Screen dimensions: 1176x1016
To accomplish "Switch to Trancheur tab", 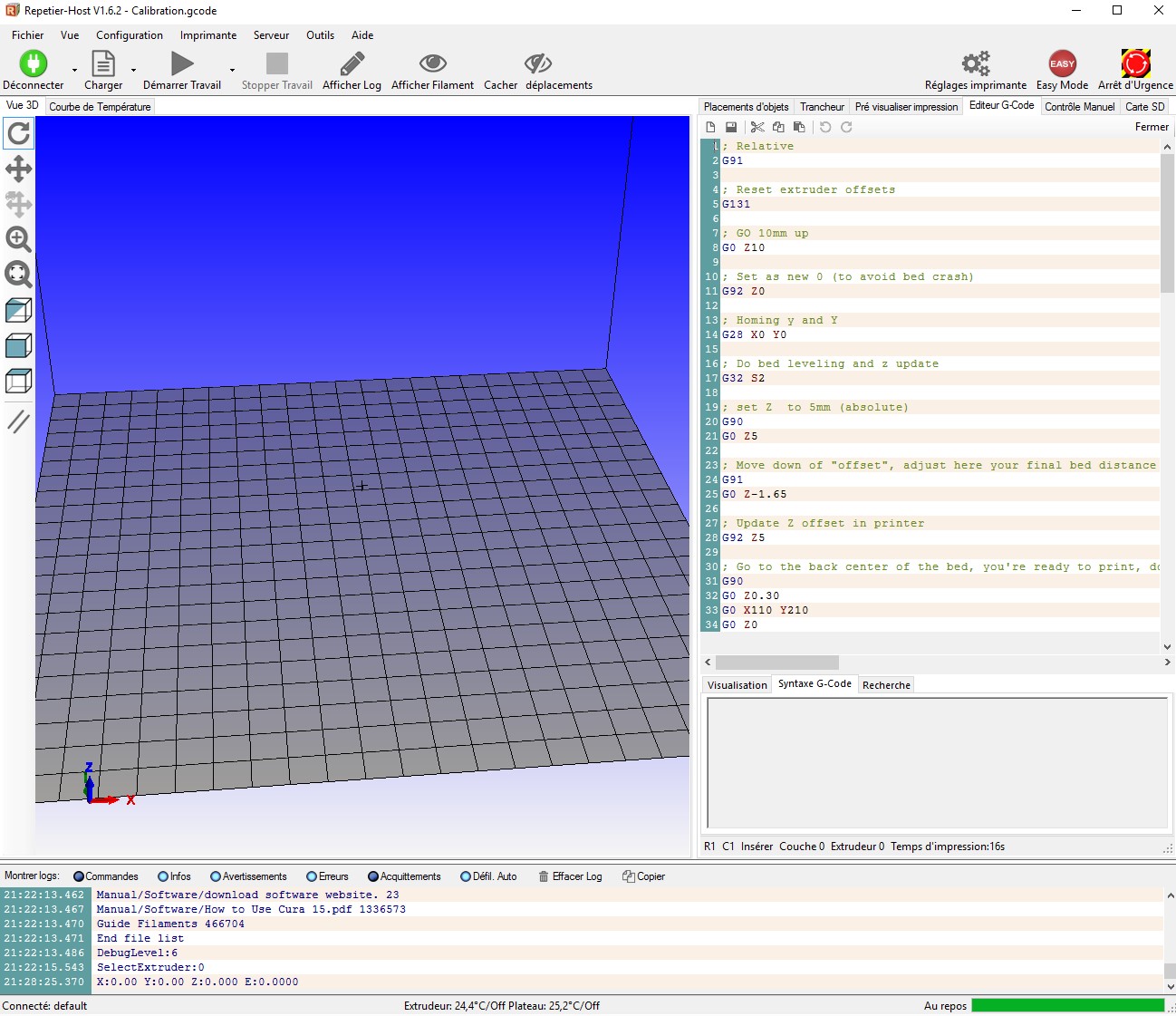I will 822,106.
